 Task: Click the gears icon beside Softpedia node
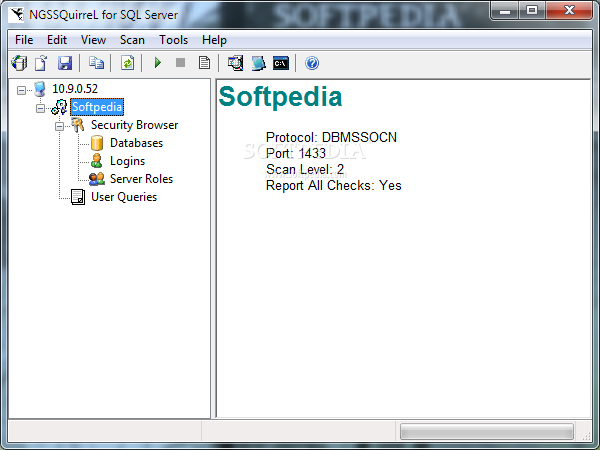[x=59, y=107]
